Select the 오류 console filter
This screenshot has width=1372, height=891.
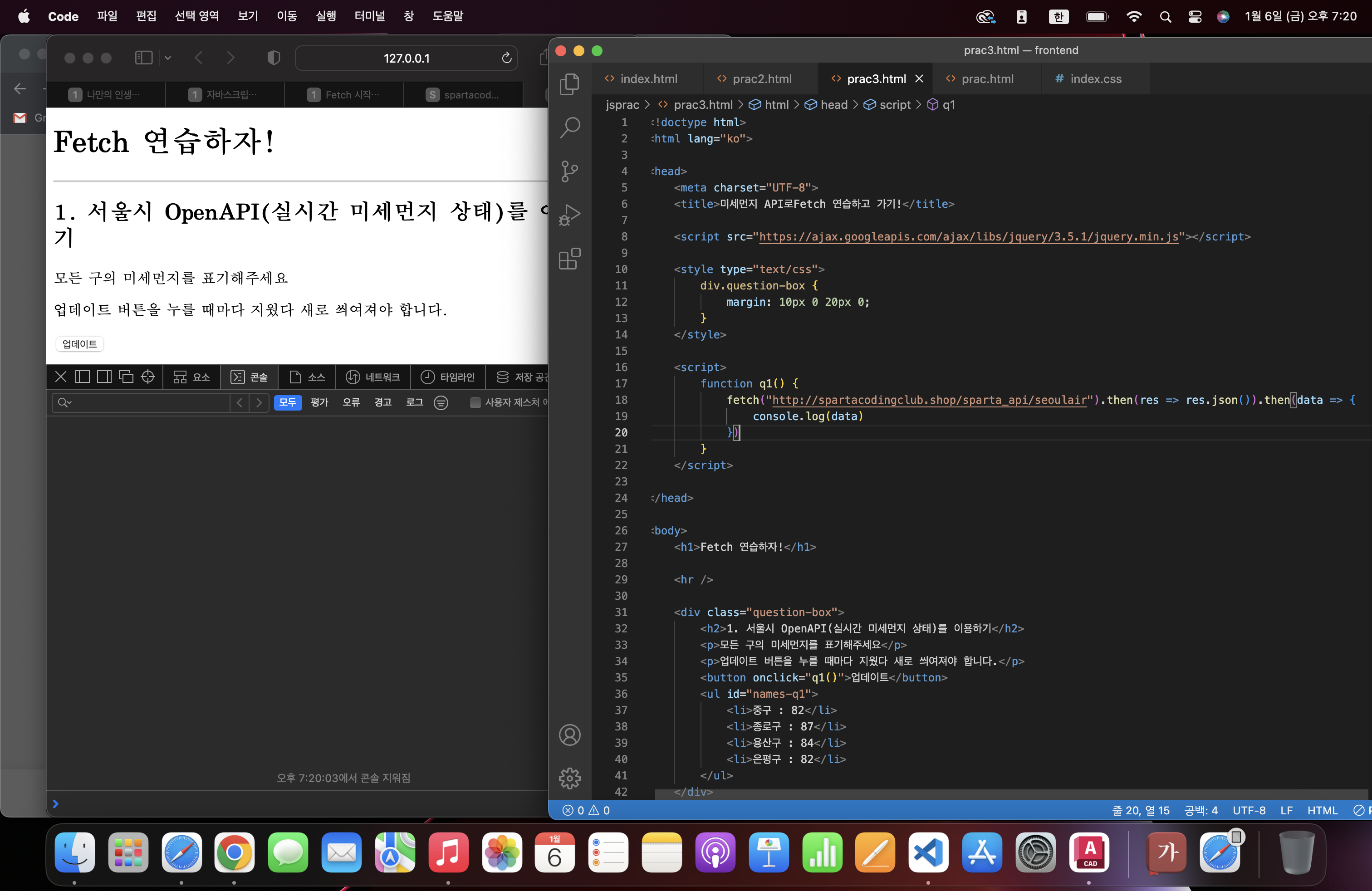pos(351,402)
